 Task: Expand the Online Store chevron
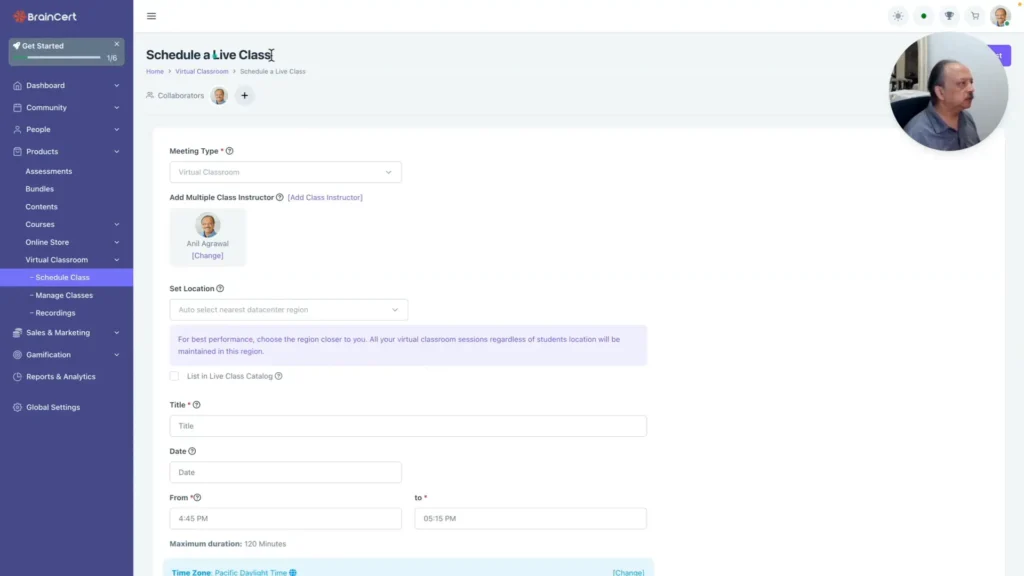pos(117,242)
